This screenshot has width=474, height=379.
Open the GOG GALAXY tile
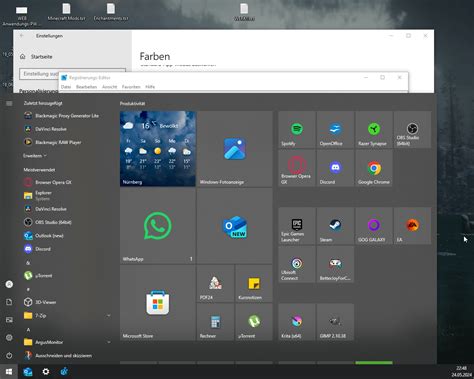pos(374,226)
